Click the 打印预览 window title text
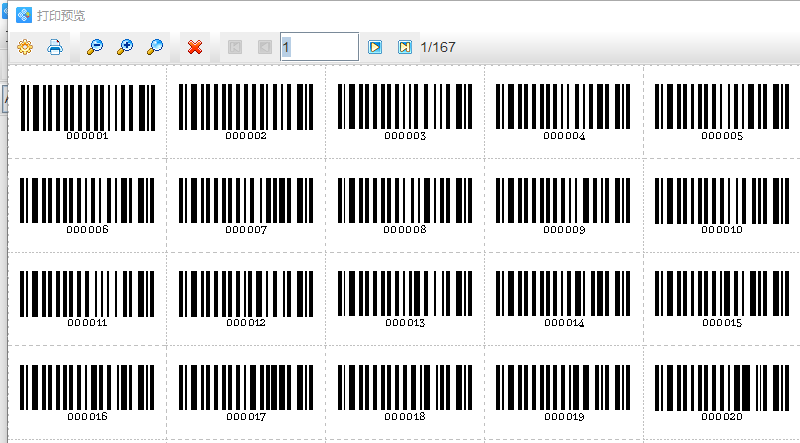800x443 pixels. (61, 16)
